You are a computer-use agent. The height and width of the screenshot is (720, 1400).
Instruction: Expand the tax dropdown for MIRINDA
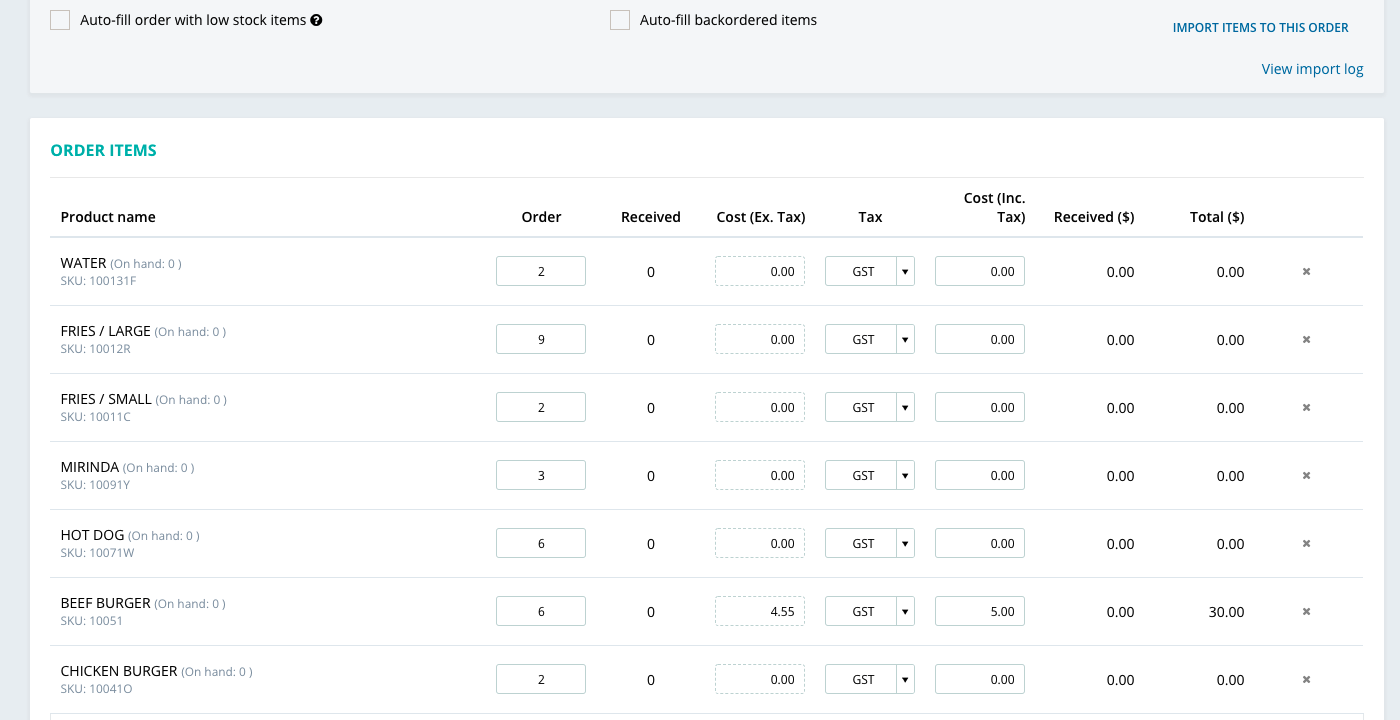[x=905, y=476]
